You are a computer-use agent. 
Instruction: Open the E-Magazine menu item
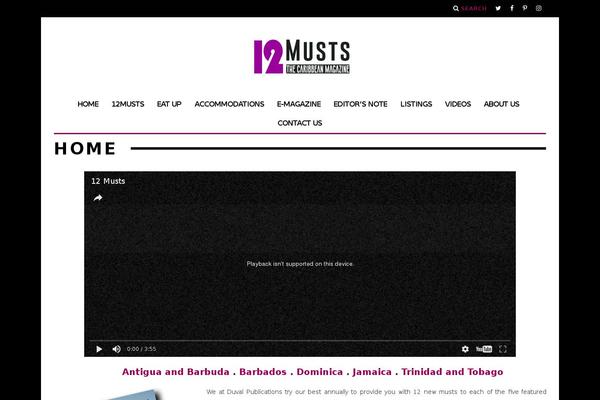pyautogui.click(x=299, y=104)
